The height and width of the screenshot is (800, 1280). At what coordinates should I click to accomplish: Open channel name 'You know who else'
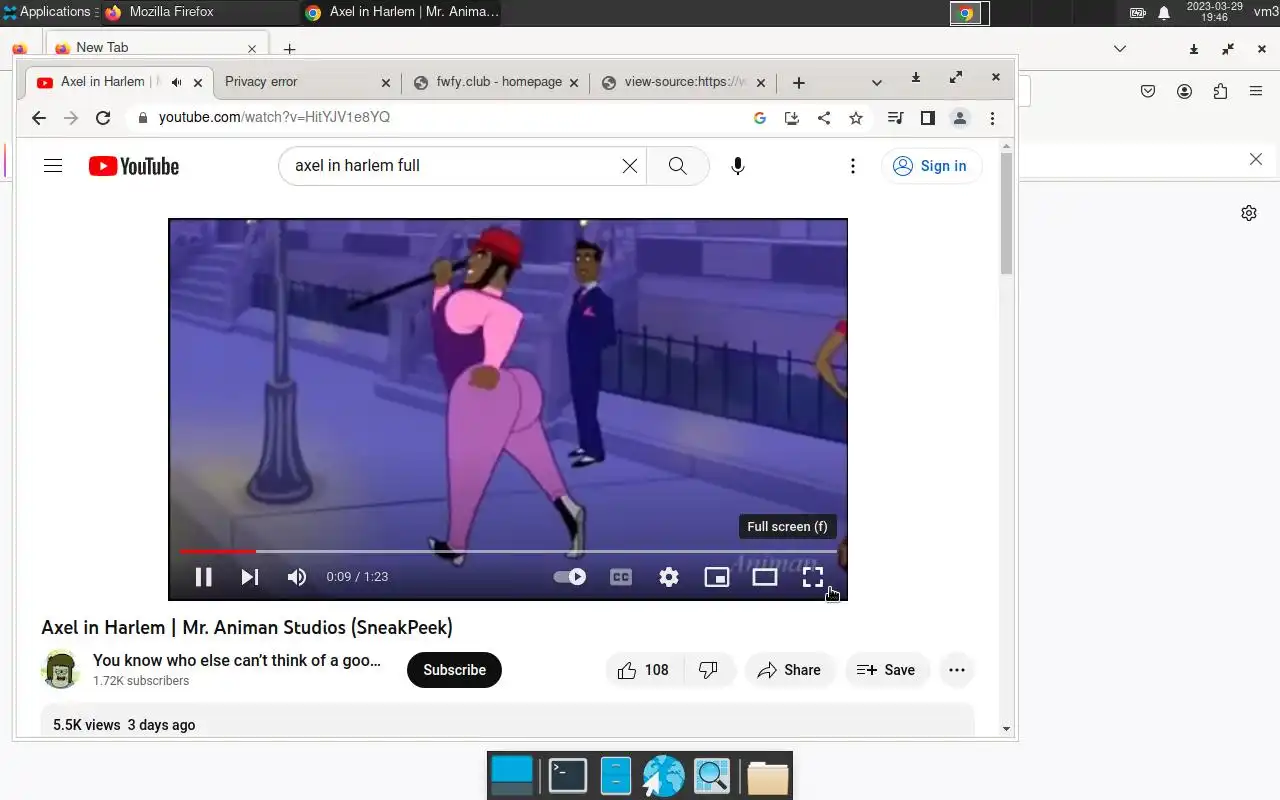pos(237,660)
